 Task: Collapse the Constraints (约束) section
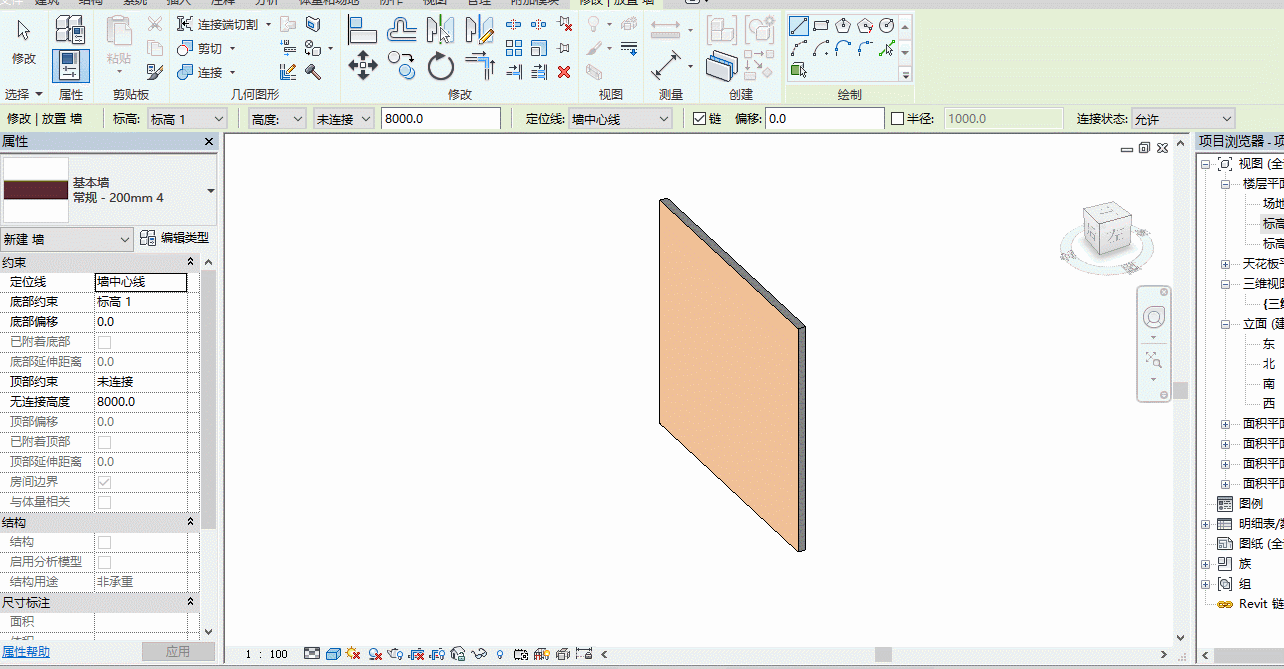[190, 262]
